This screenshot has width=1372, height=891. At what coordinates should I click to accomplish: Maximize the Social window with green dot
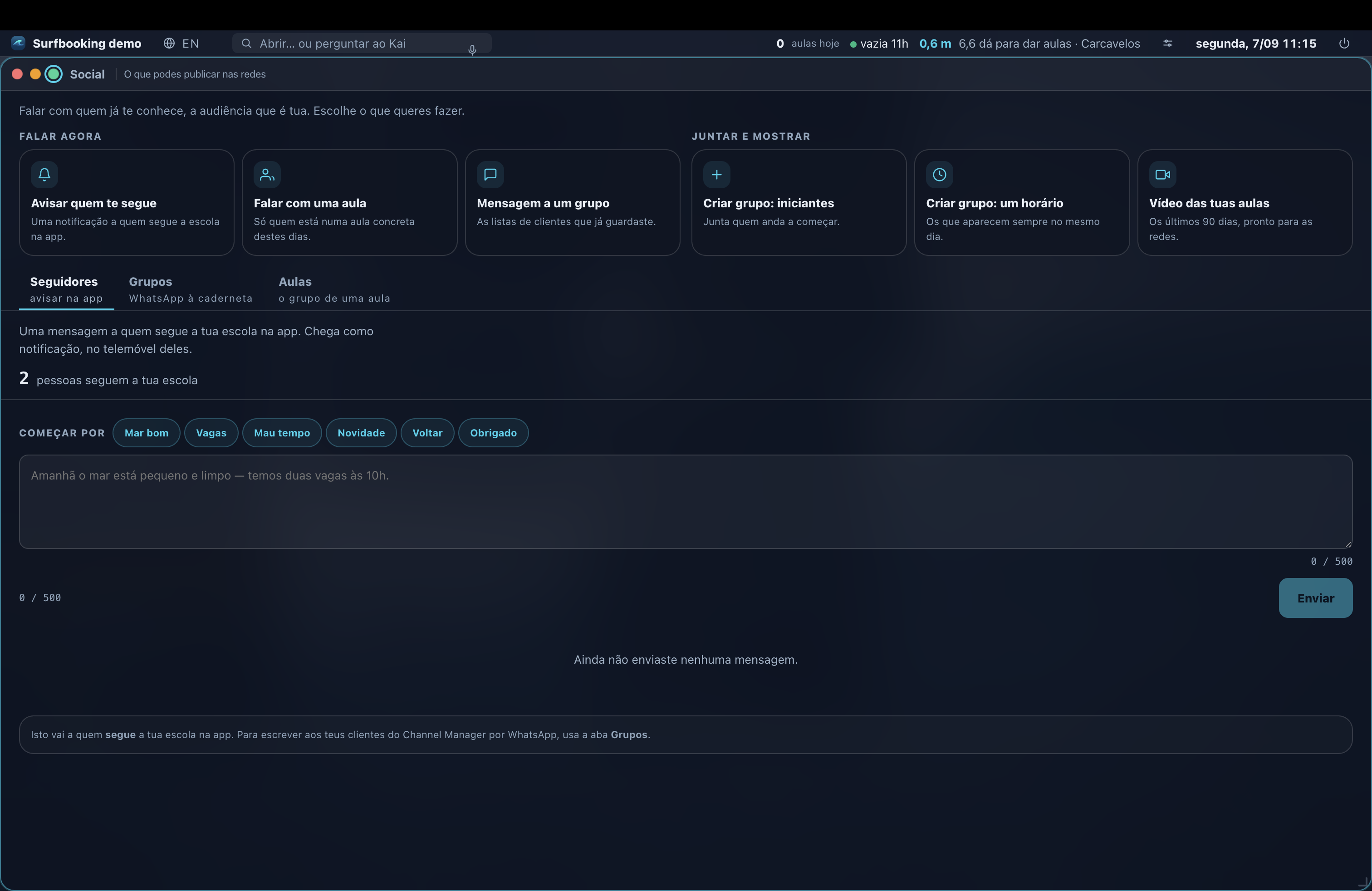[x=54, y=74]
